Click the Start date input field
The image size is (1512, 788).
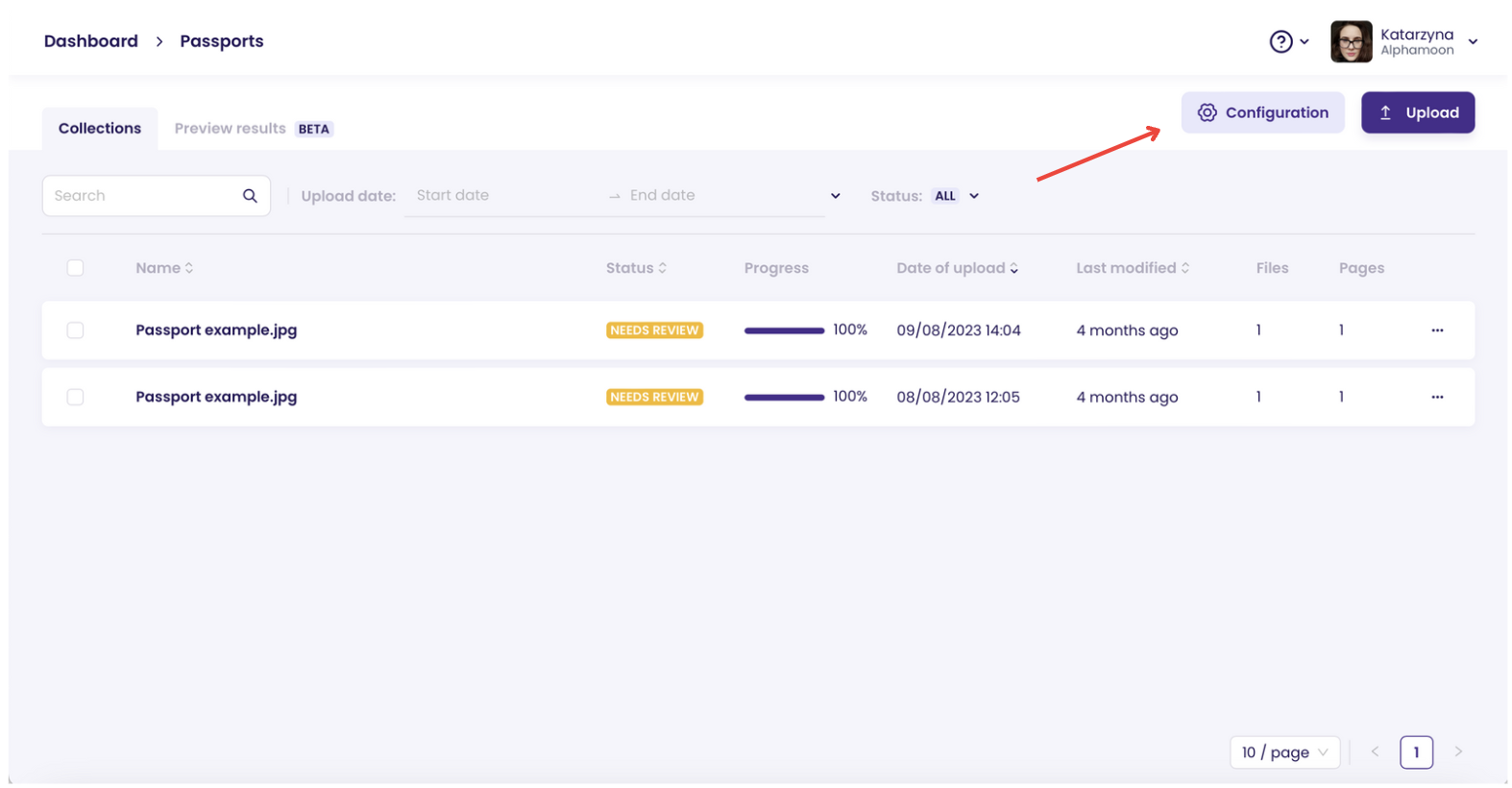(x=500, y=195)
